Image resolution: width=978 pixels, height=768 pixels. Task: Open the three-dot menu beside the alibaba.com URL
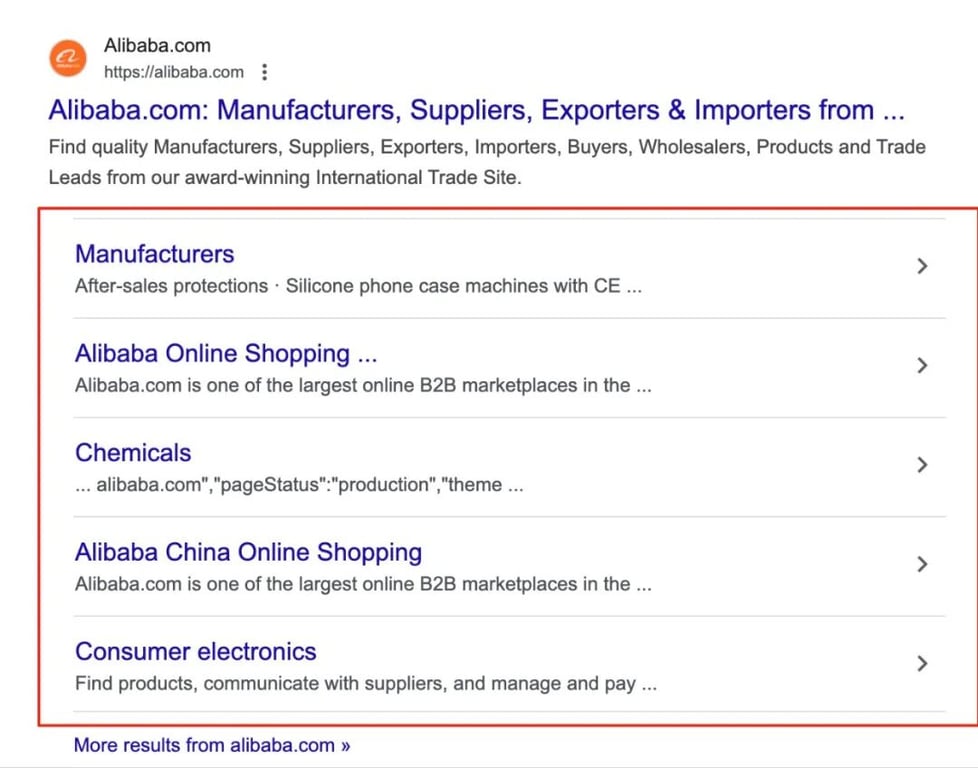coord(264,72)
